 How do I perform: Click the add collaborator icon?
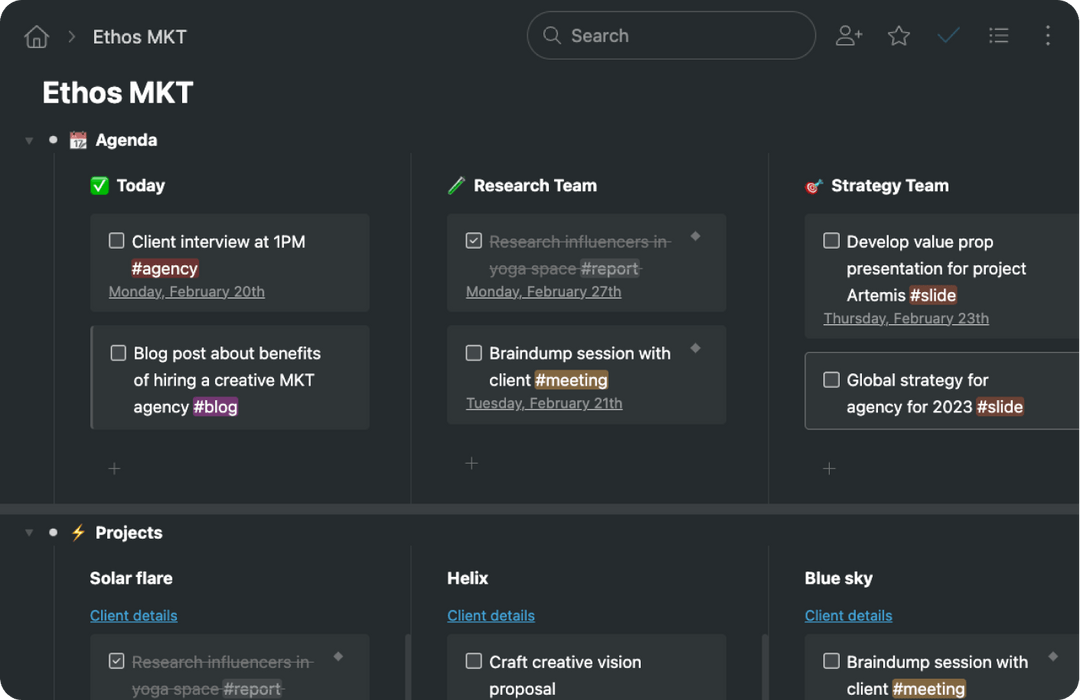(x=849, y=36)
